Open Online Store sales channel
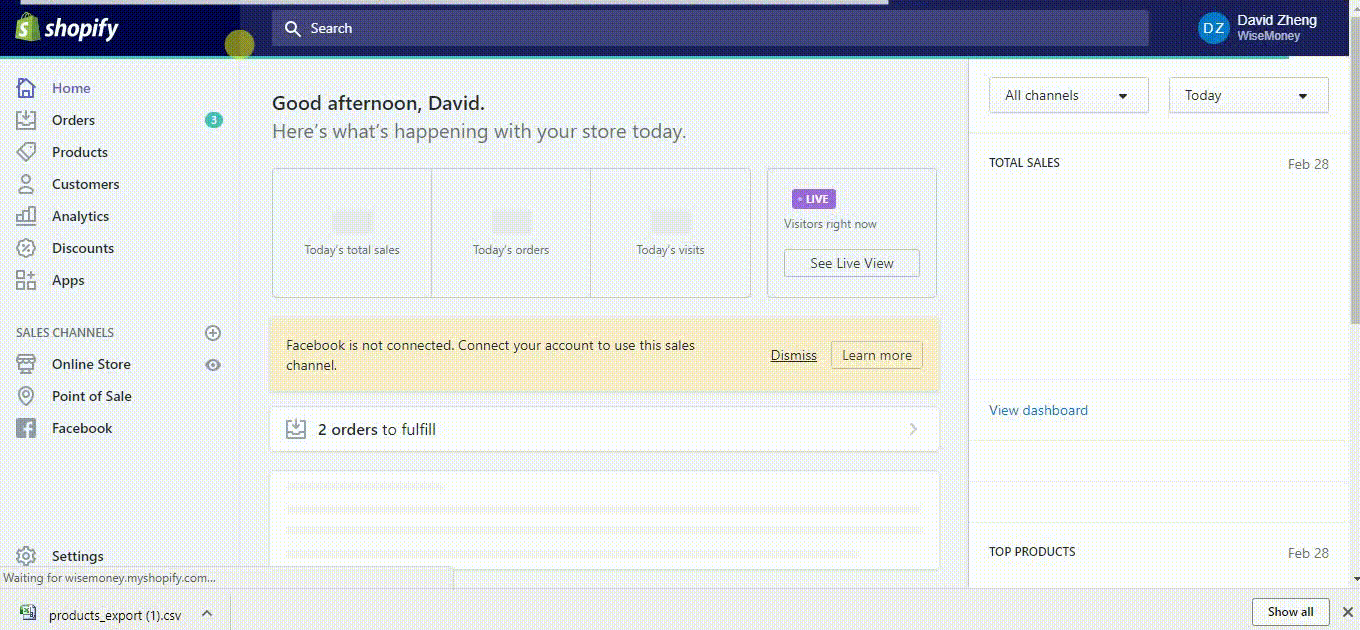This screenshot has width=1360, height=630. point(91,364)
